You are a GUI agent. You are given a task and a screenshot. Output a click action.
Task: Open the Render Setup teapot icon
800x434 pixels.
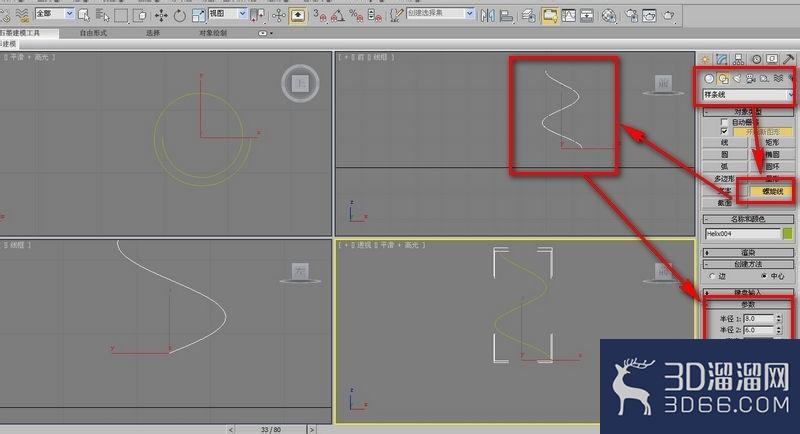click(x=631, y=16)
